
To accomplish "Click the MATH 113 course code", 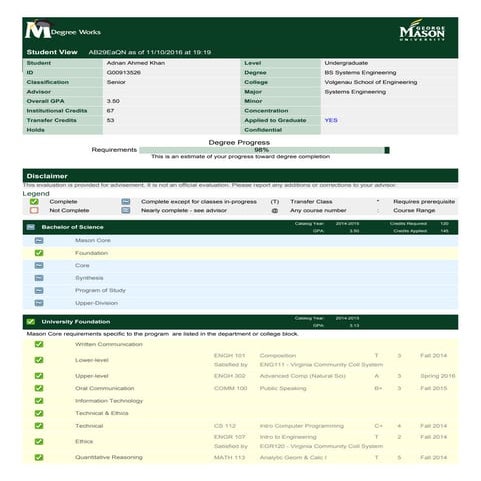I will click(x=229, y=457).
